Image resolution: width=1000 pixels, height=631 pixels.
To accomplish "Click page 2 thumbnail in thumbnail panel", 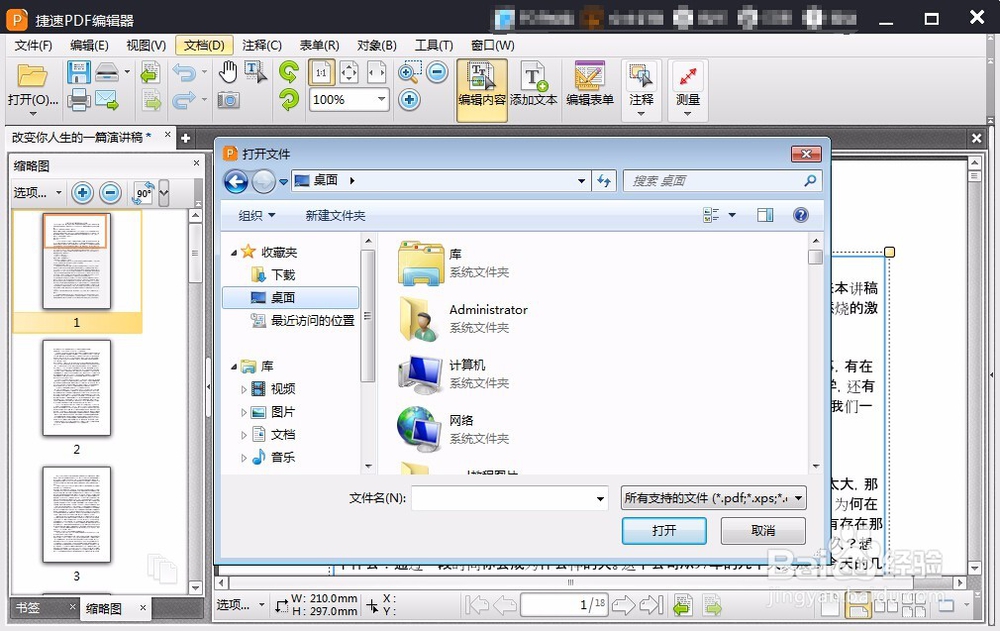I will tap(75, 388).
